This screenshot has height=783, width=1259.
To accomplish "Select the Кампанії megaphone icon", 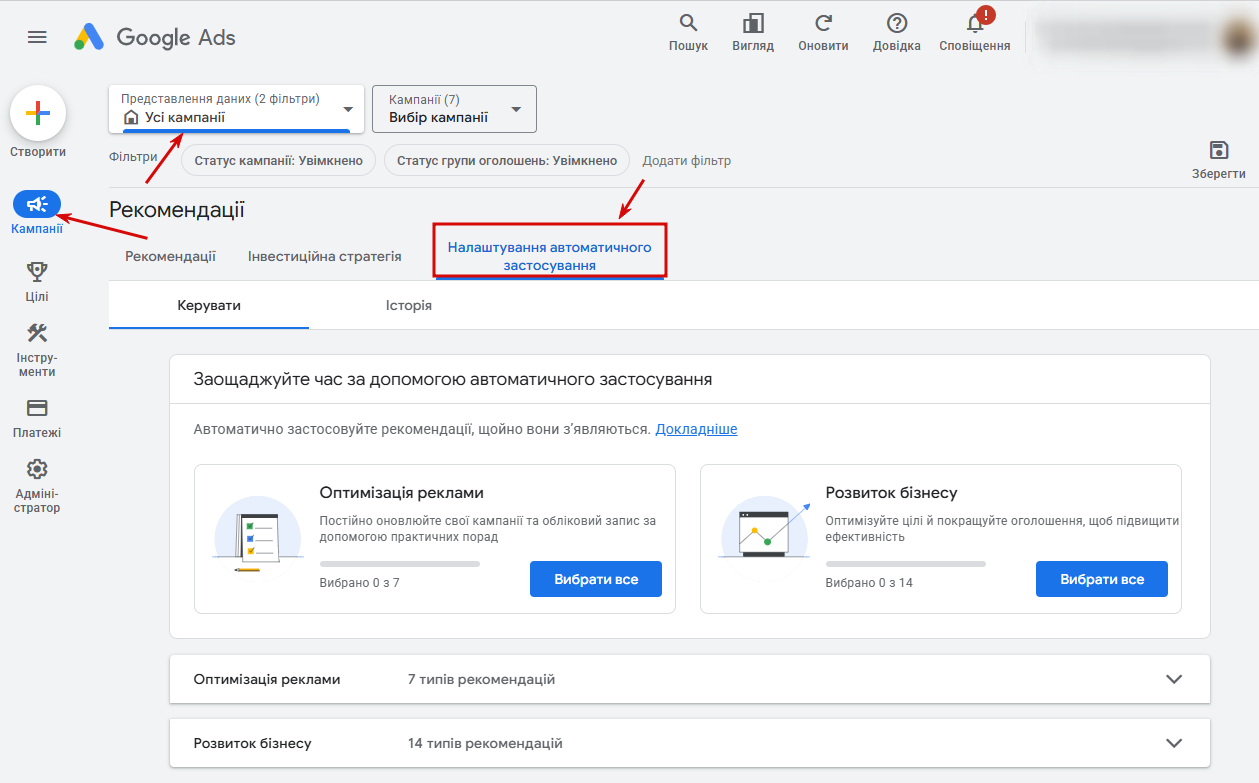I will (37, 204).
